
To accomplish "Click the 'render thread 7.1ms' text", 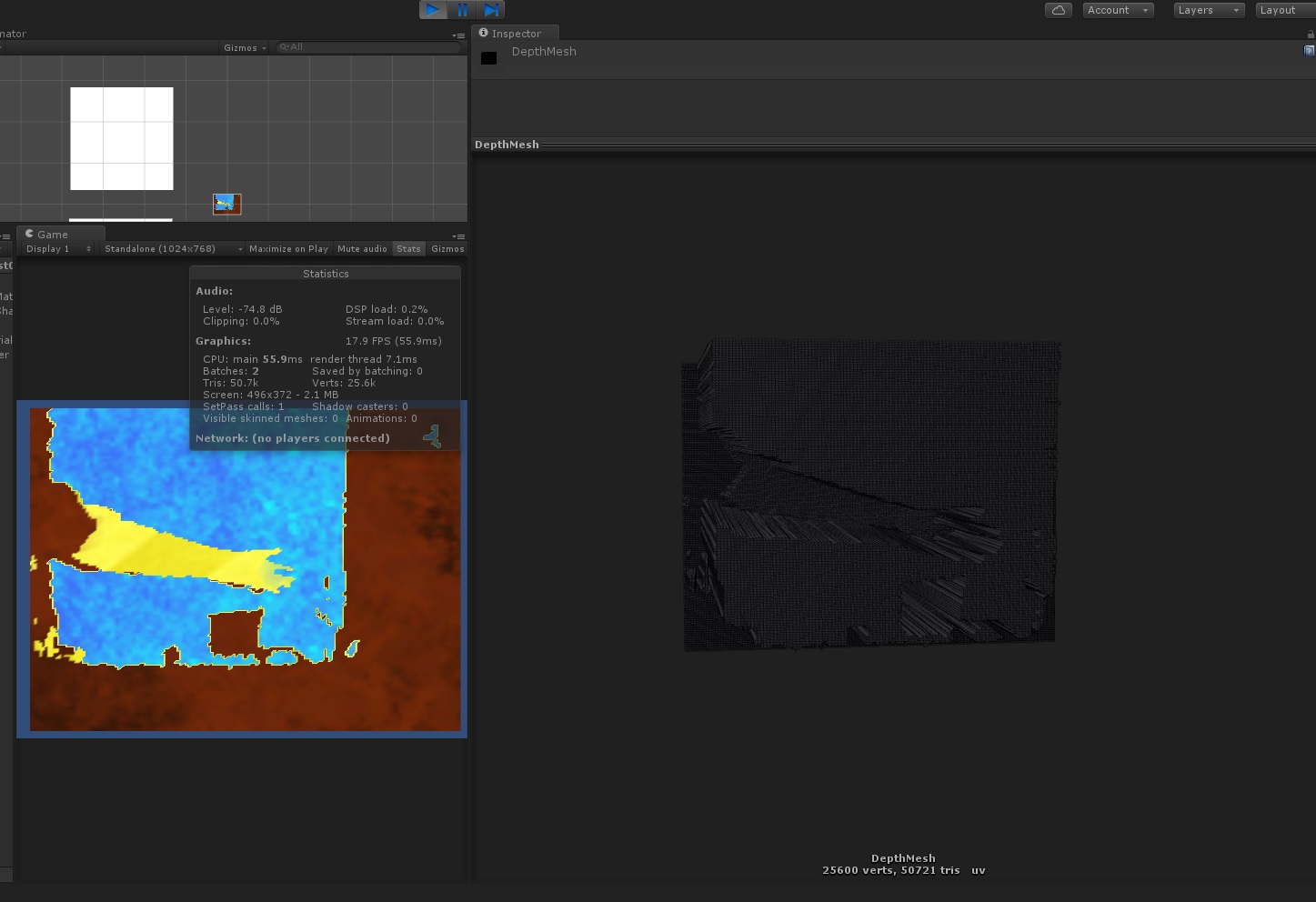I will pyautogui.click(x=364, y=359).
